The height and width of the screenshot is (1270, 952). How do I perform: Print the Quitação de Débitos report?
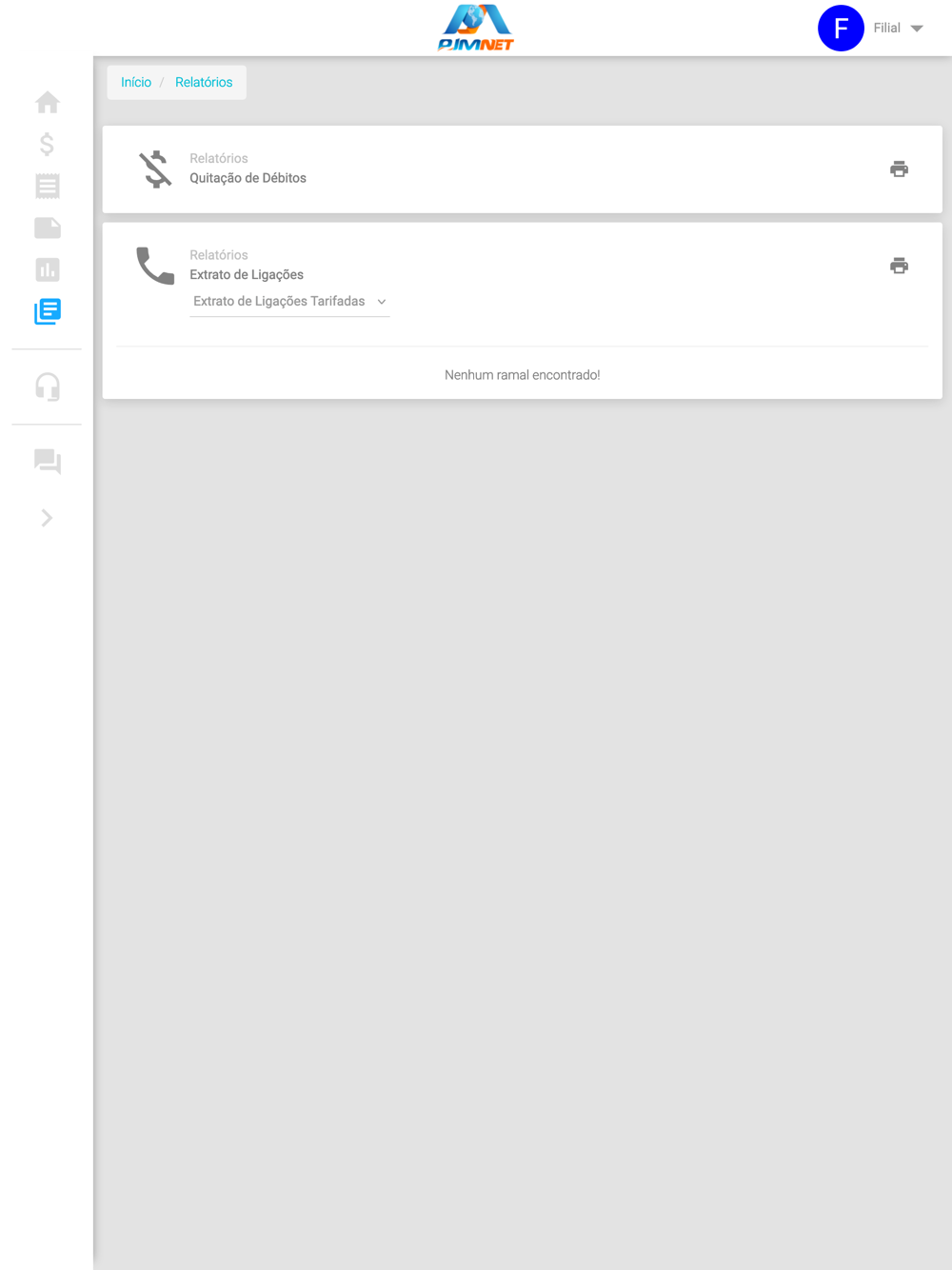[899, 169]
